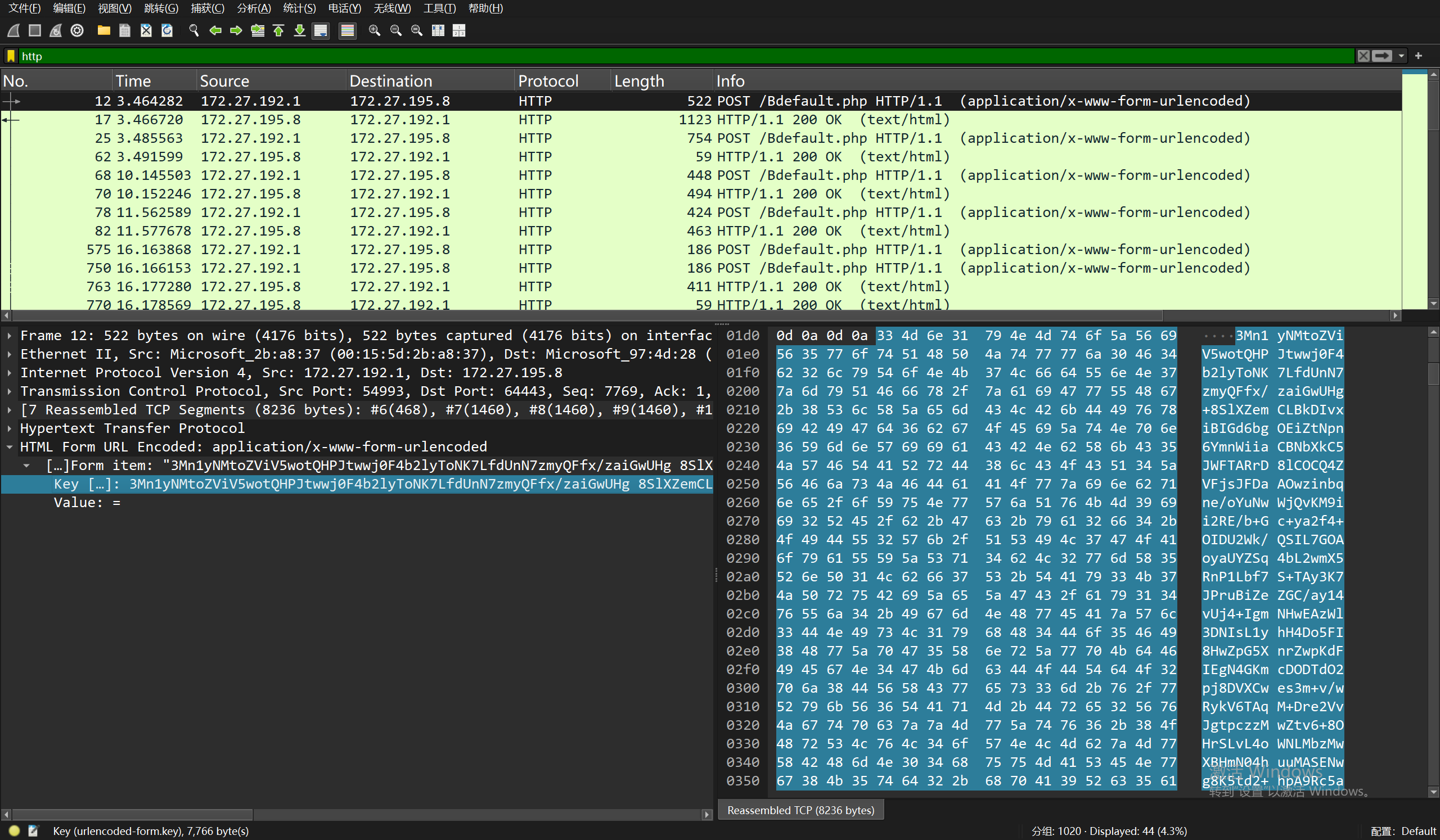Reload the current capture file

coord(167,30)
